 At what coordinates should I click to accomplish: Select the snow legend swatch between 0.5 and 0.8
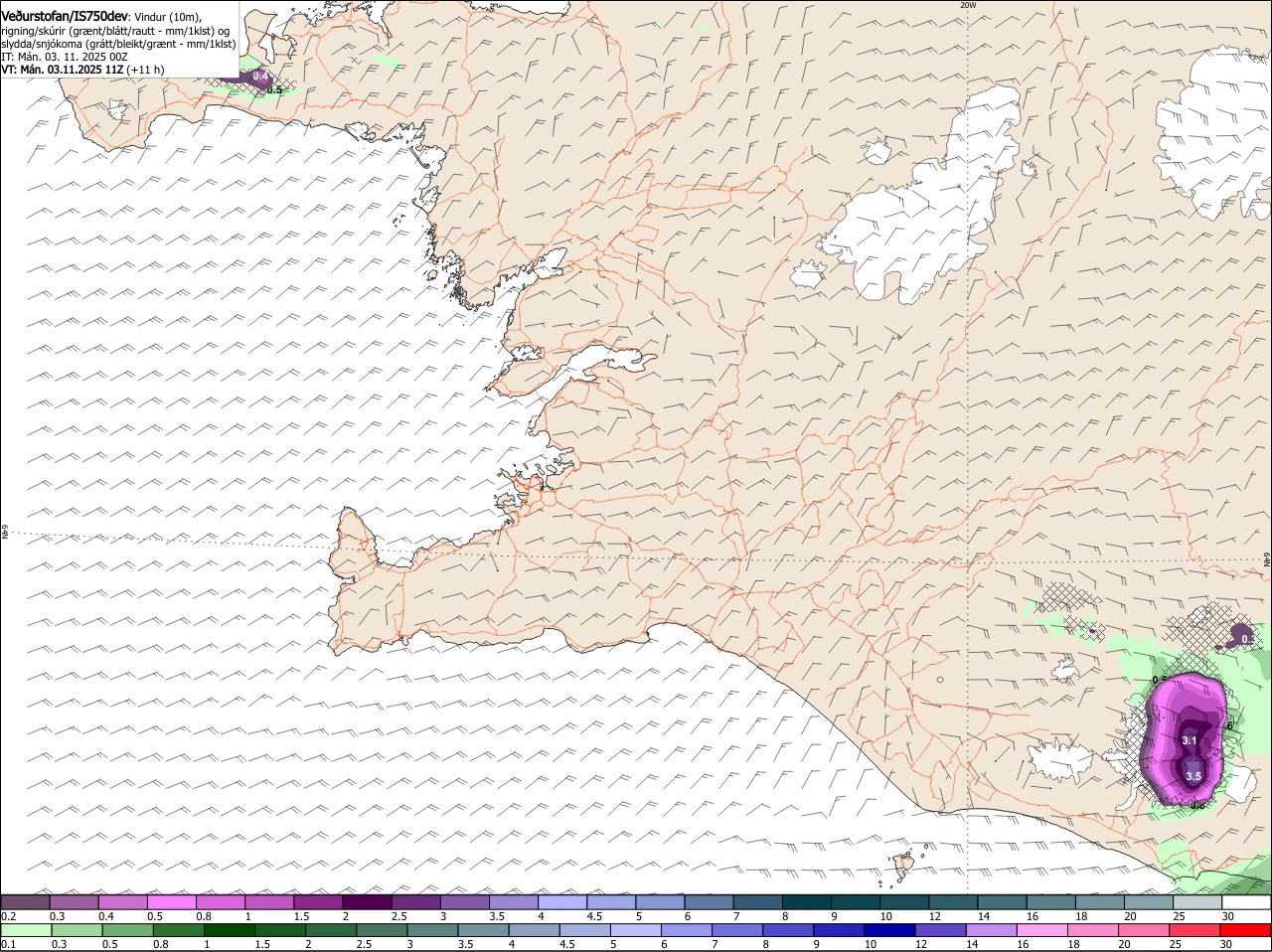(171, 901)
